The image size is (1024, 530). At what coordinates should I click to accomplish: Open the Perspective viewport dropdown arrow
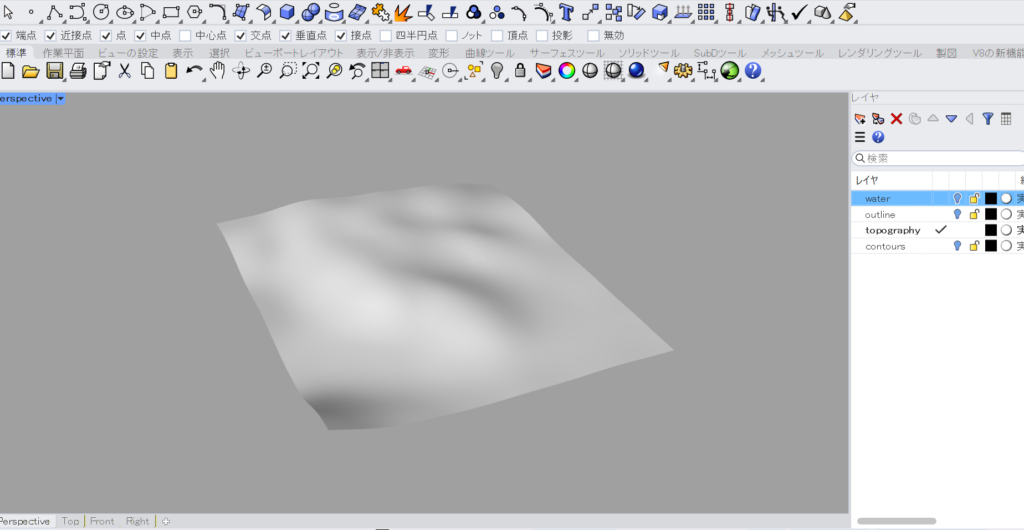[60, 99]
